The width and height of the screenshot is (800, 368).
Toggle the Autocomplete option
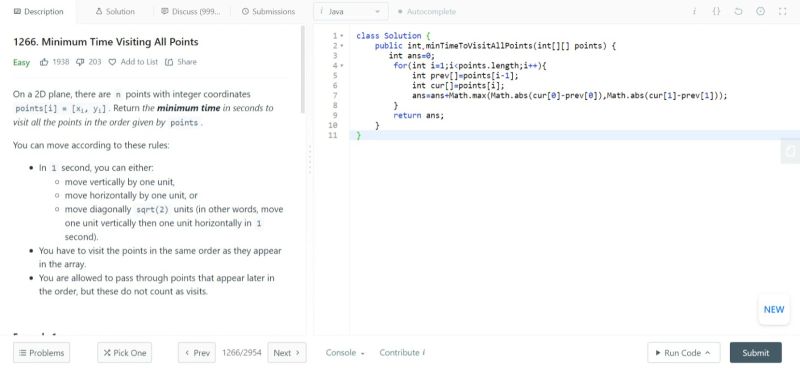427,11
